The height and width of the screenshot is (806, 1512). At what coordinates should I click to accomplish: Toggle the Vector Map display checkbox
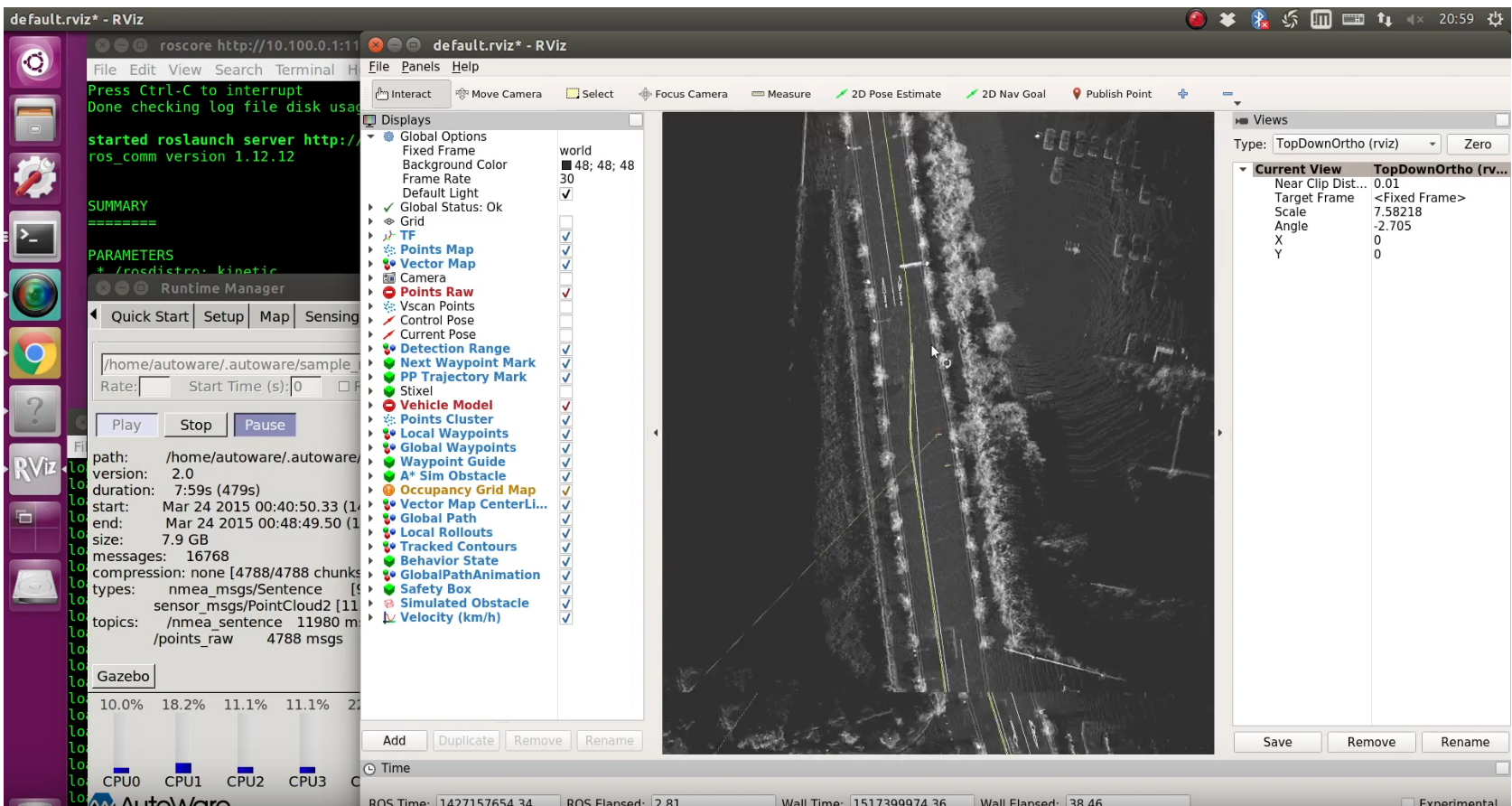click(x=566, y=265)
